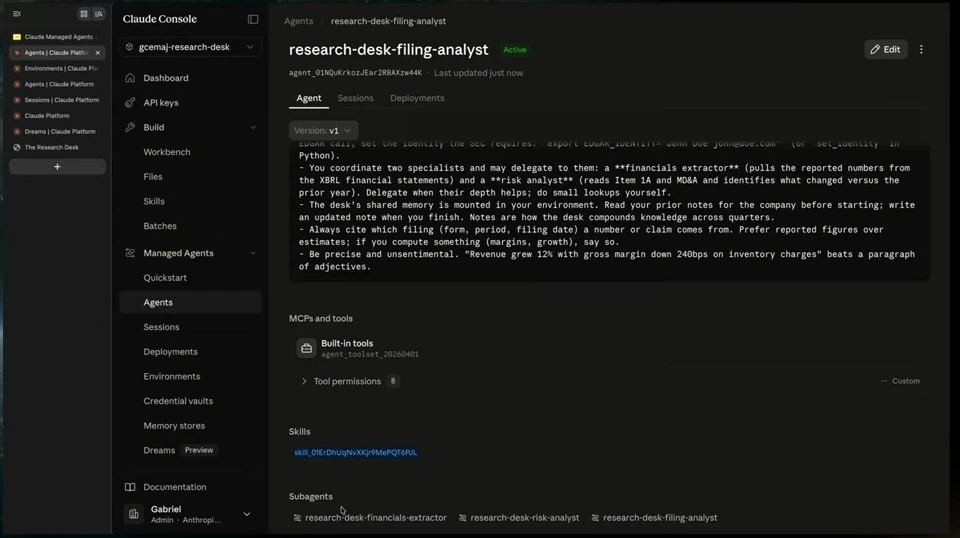Open research-desk-risk-analyst subagent
This screenshot has width=960, height=538.
(x=519, y=518)
